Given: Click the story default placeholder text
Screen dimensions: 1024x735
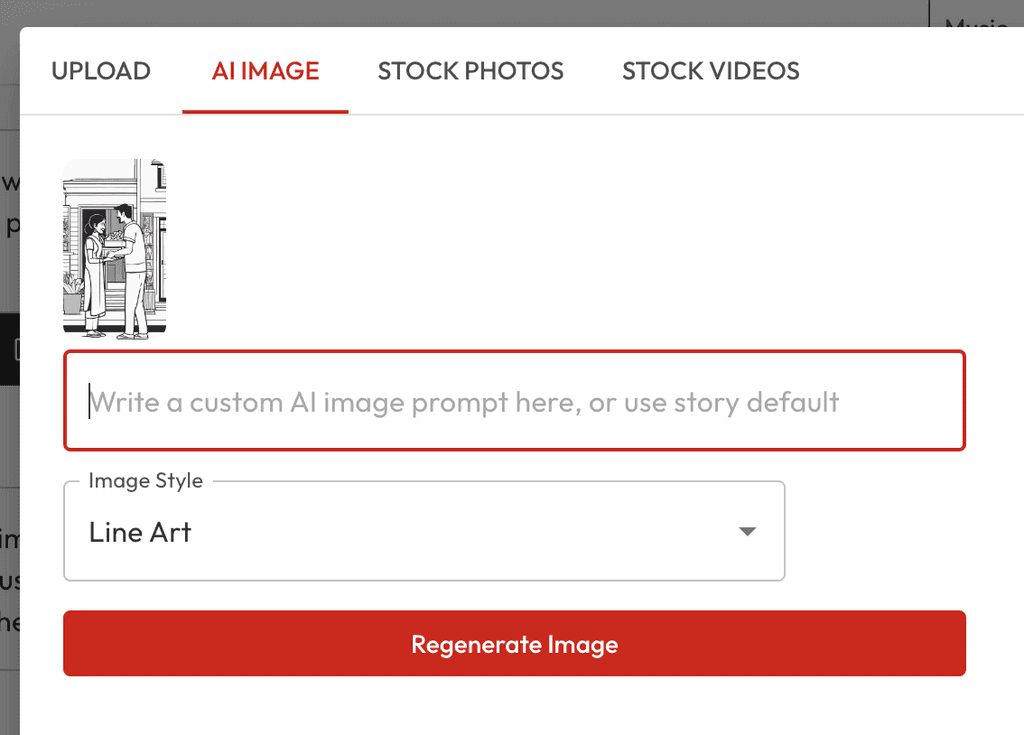Looking at the screenshot, I should pos(464,401).
